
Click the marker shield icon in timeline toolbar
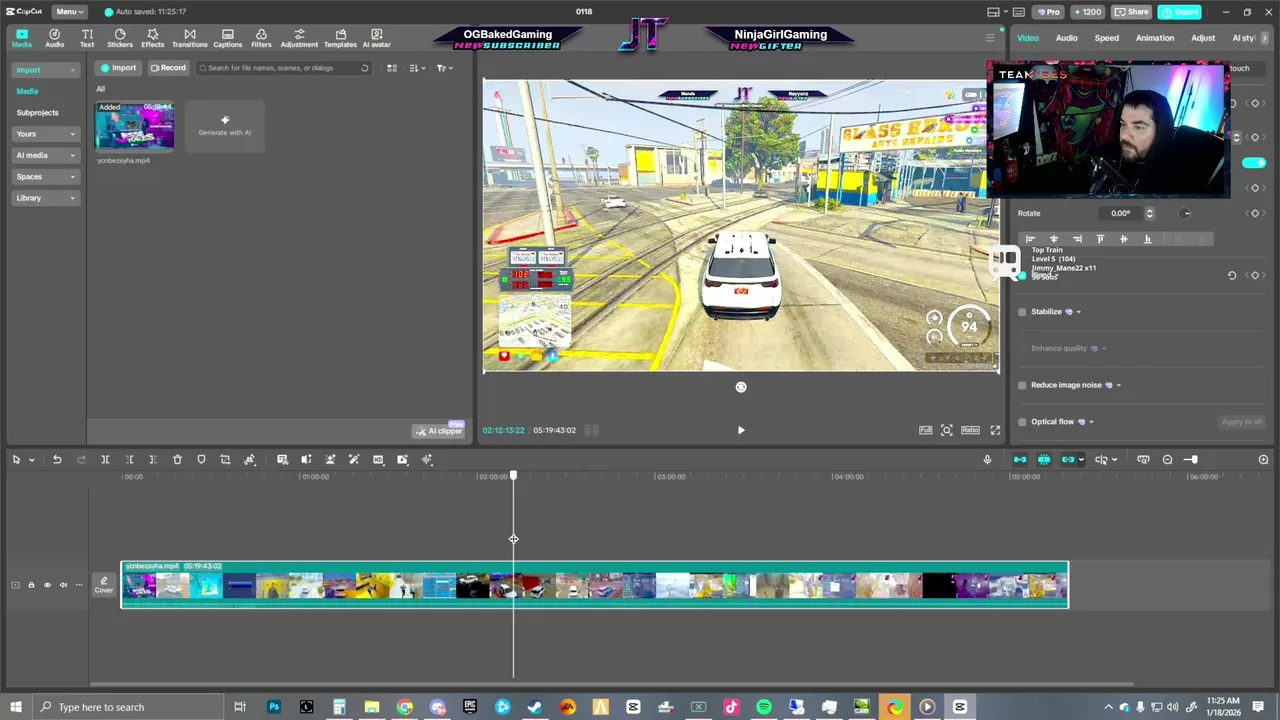click(201, 459)
